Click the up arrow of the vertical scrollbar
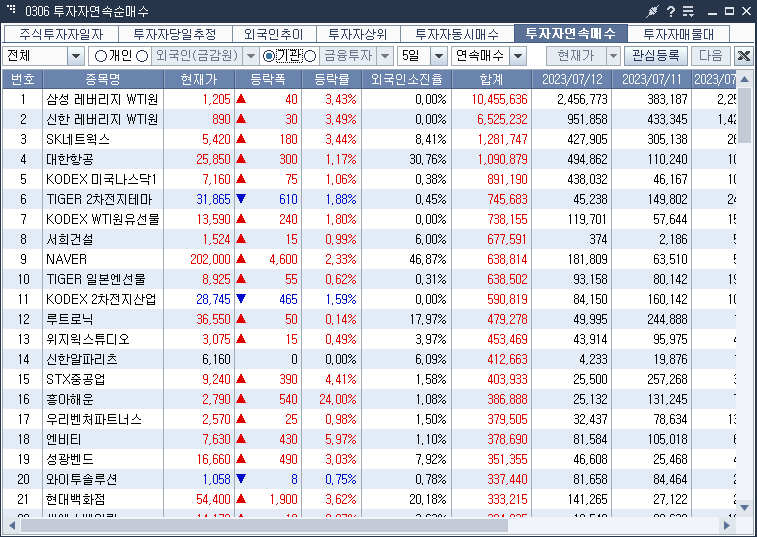 pos(744,79)
